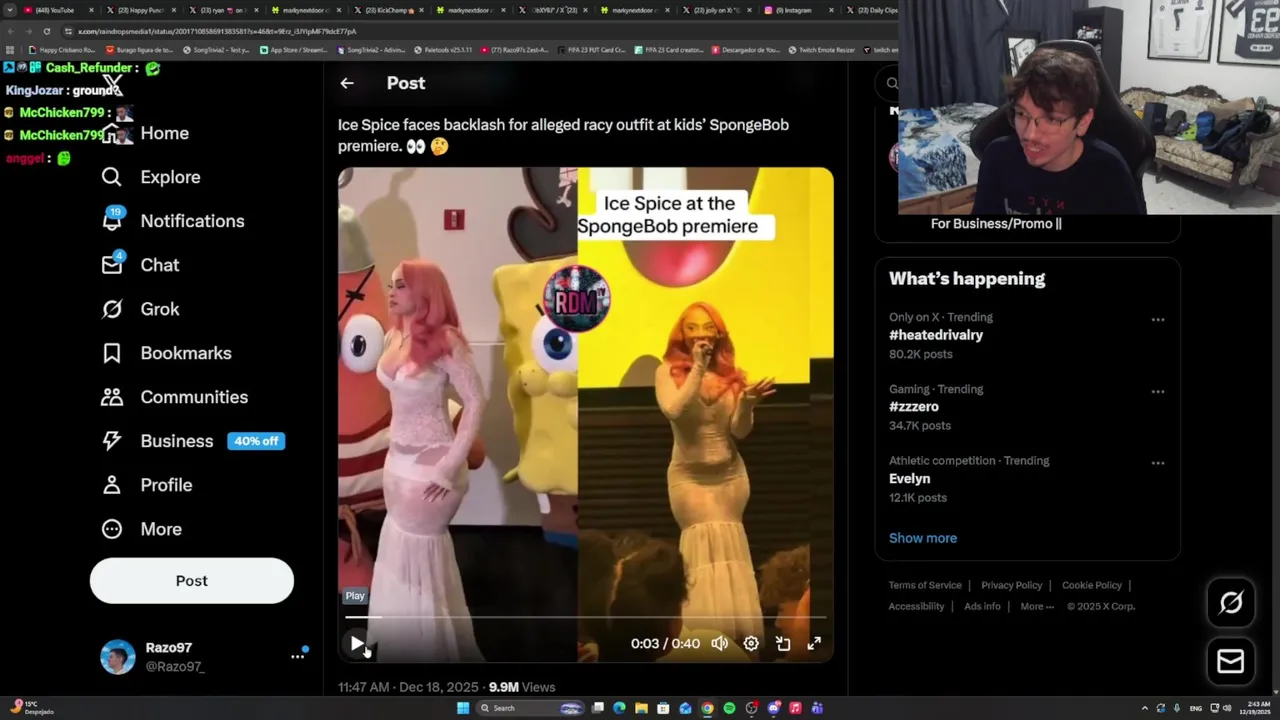Image resolution: width=1280 pixels, height=720 pixels.
Task: Open the Cookie Policy link
Action: point(1092,585)
